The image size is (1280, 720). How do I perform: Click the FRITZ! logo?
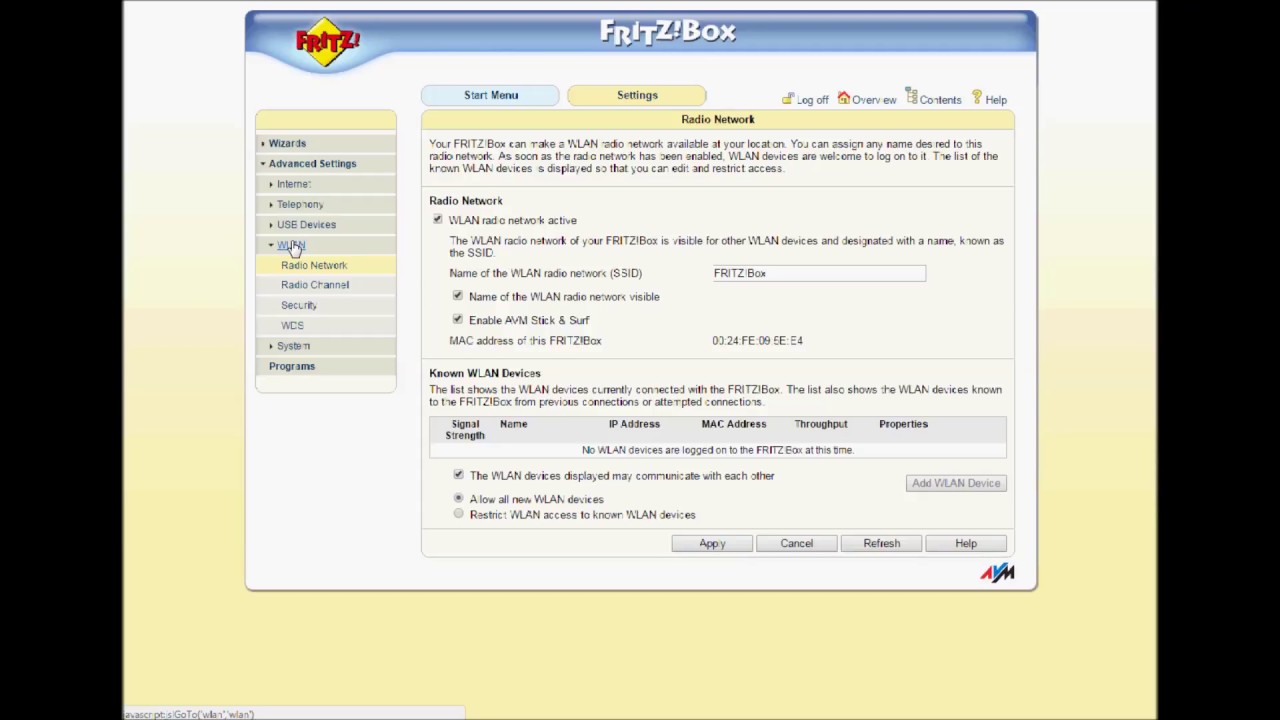click(327, 43)
